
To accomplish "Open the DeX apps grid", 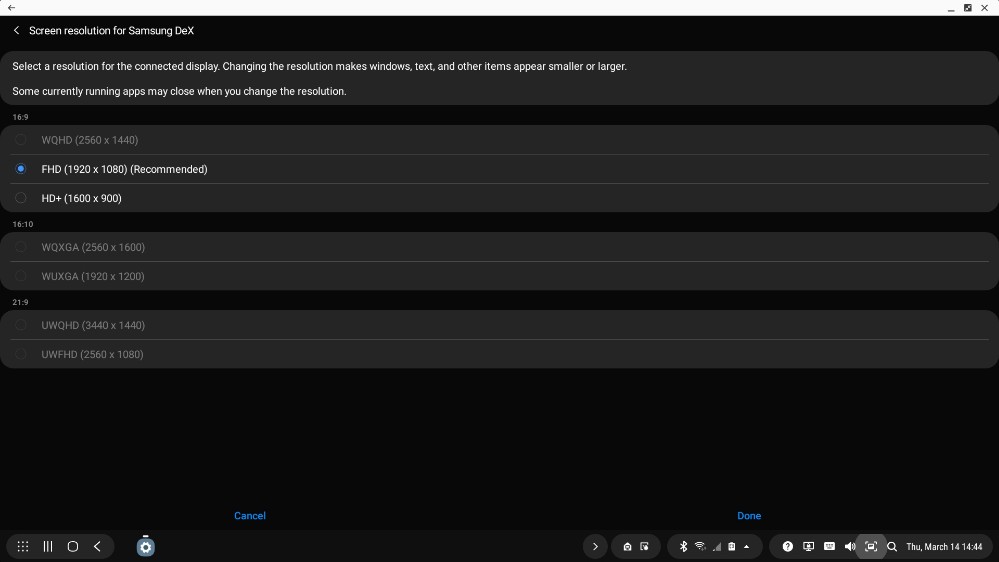I will click(x=23, y=547).
